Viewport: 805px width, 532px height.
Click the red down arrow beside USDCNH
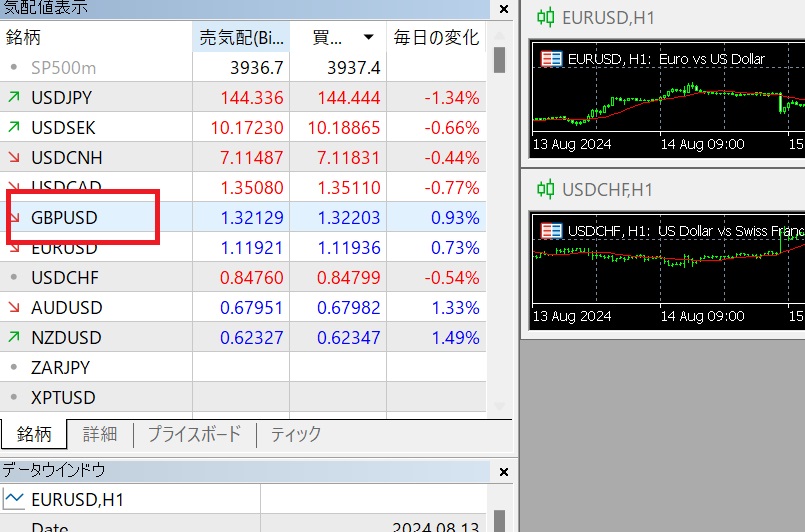tap(14, 157)
